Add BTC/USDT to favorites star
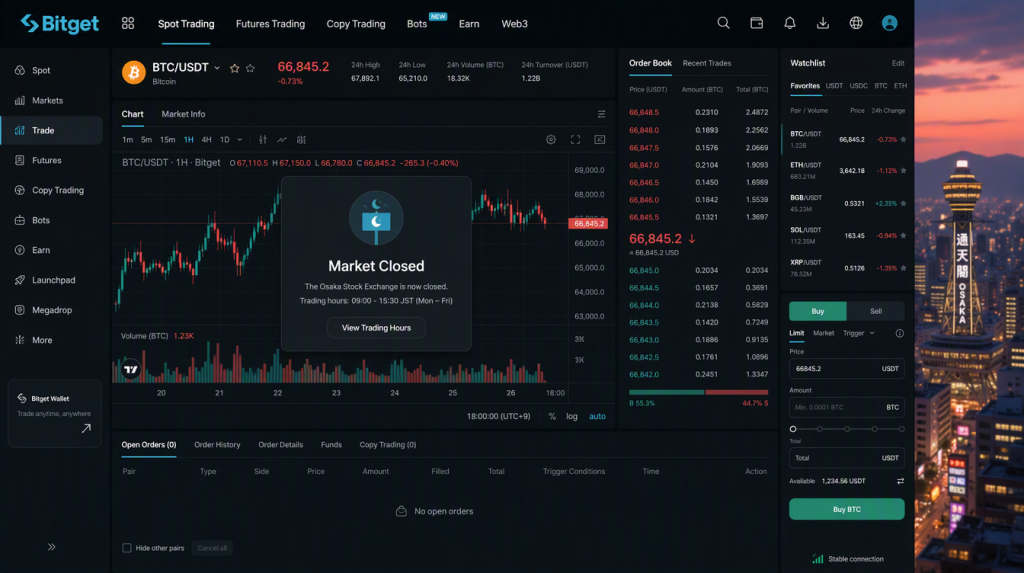The width and height of the screenshot is (1024, 573). (x=234, y=68)
